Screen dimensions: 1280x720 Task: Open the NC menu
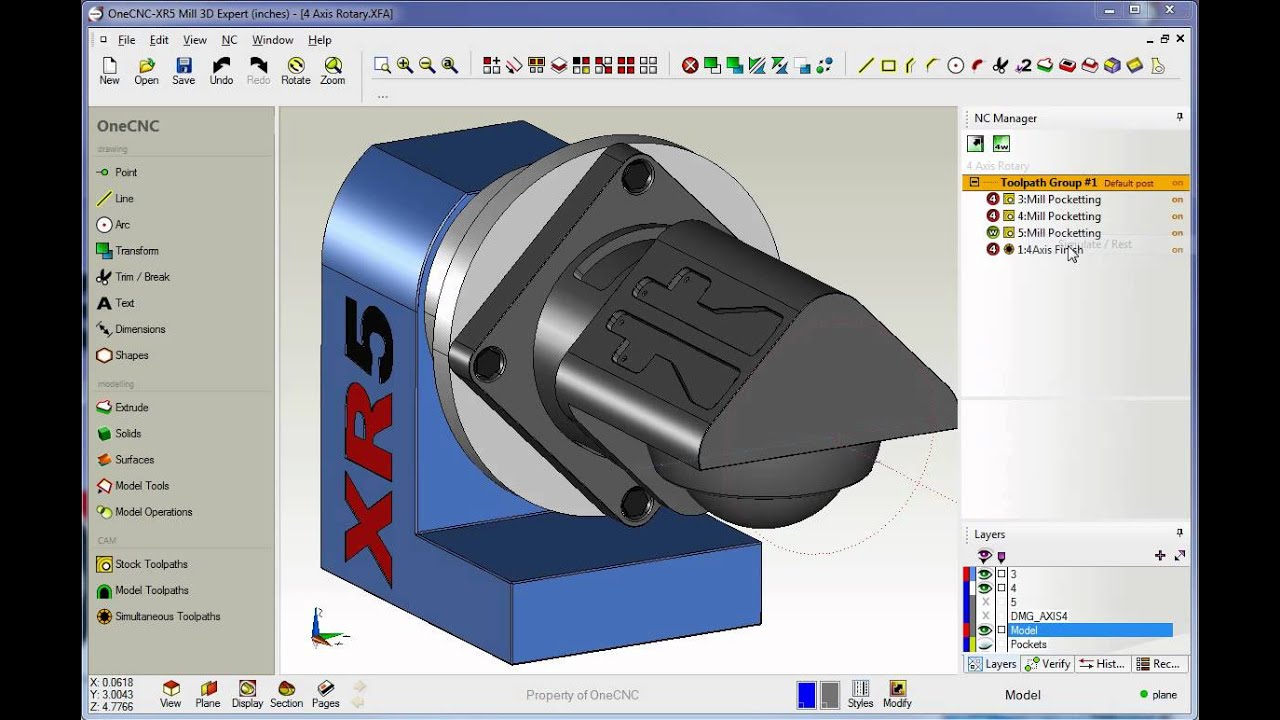[x=230, y=40]
